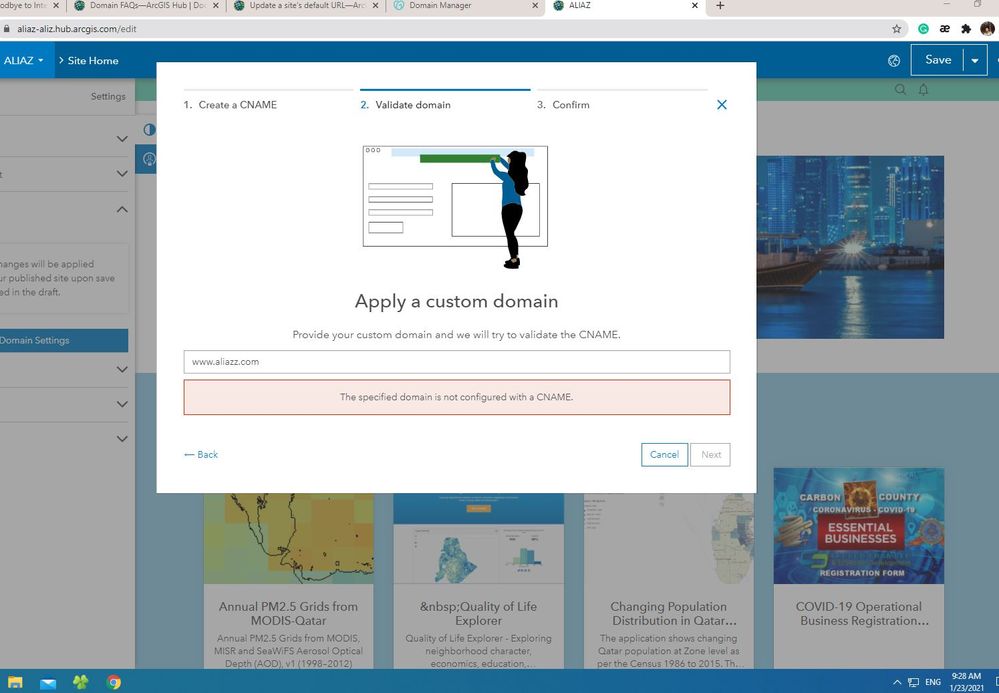Screen dimensions: 999x693
Task: Expand the last sidebar section chevron
Action: coord(122,438)
